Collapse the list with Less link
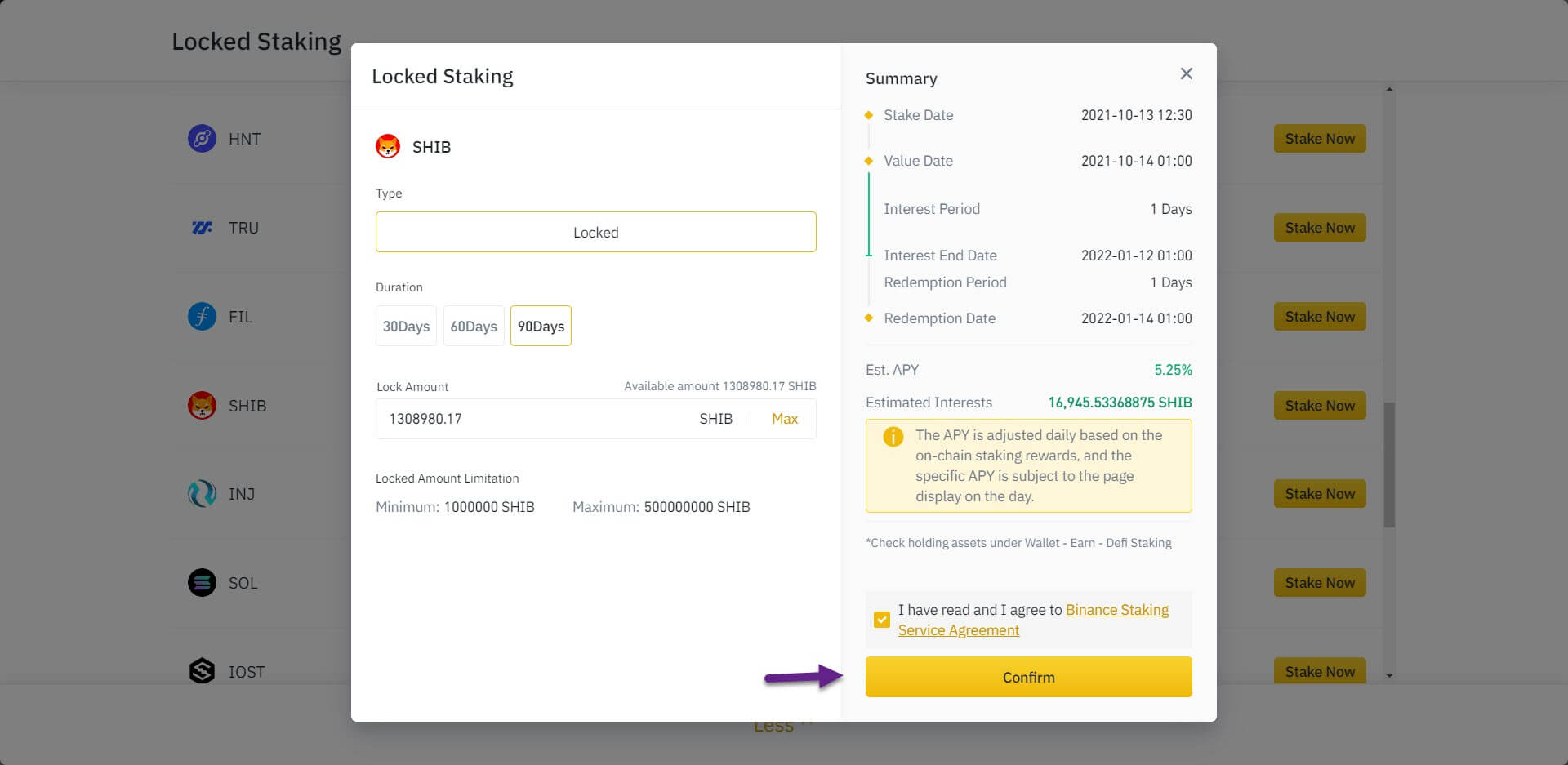Screen dimensions: 1568x765 (782, 726)
